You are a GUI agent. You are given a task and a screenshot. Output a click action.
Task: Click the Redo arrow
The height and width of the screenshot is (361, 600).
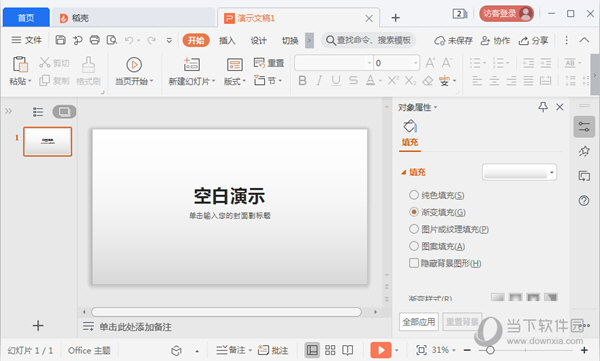[x=152, y=40]
